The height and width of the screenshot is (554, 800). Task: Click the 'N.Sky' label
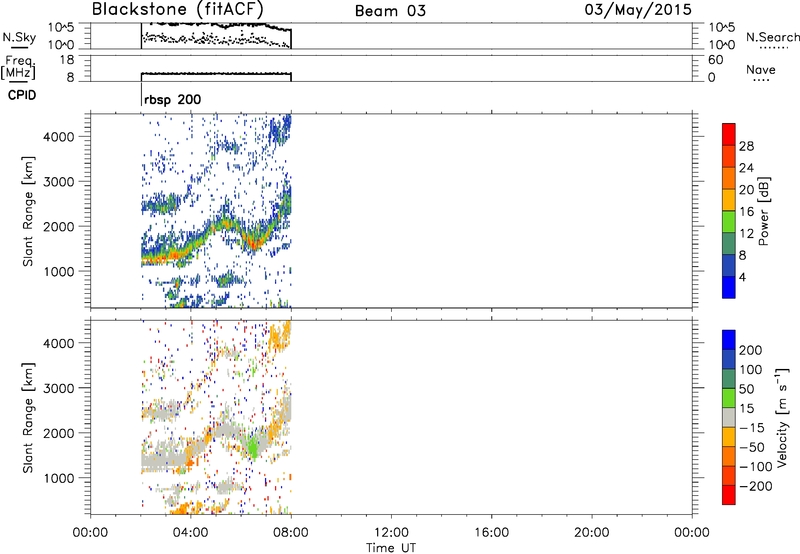point(19,37)
